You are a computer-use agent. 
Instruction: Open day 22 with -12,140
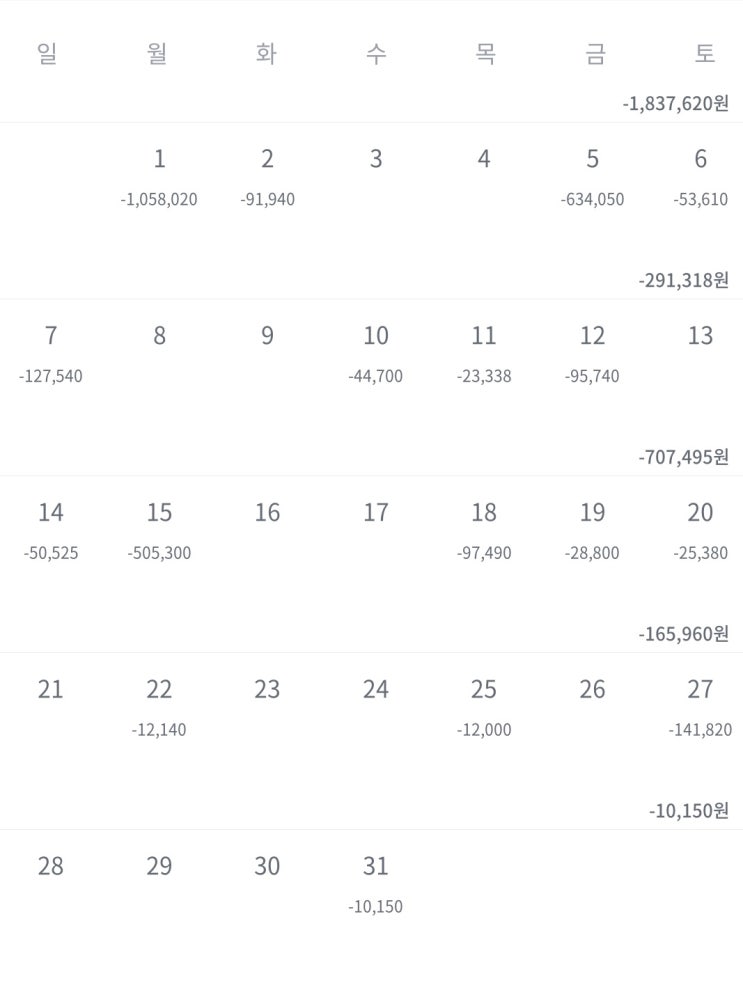(x=159, y=708)
